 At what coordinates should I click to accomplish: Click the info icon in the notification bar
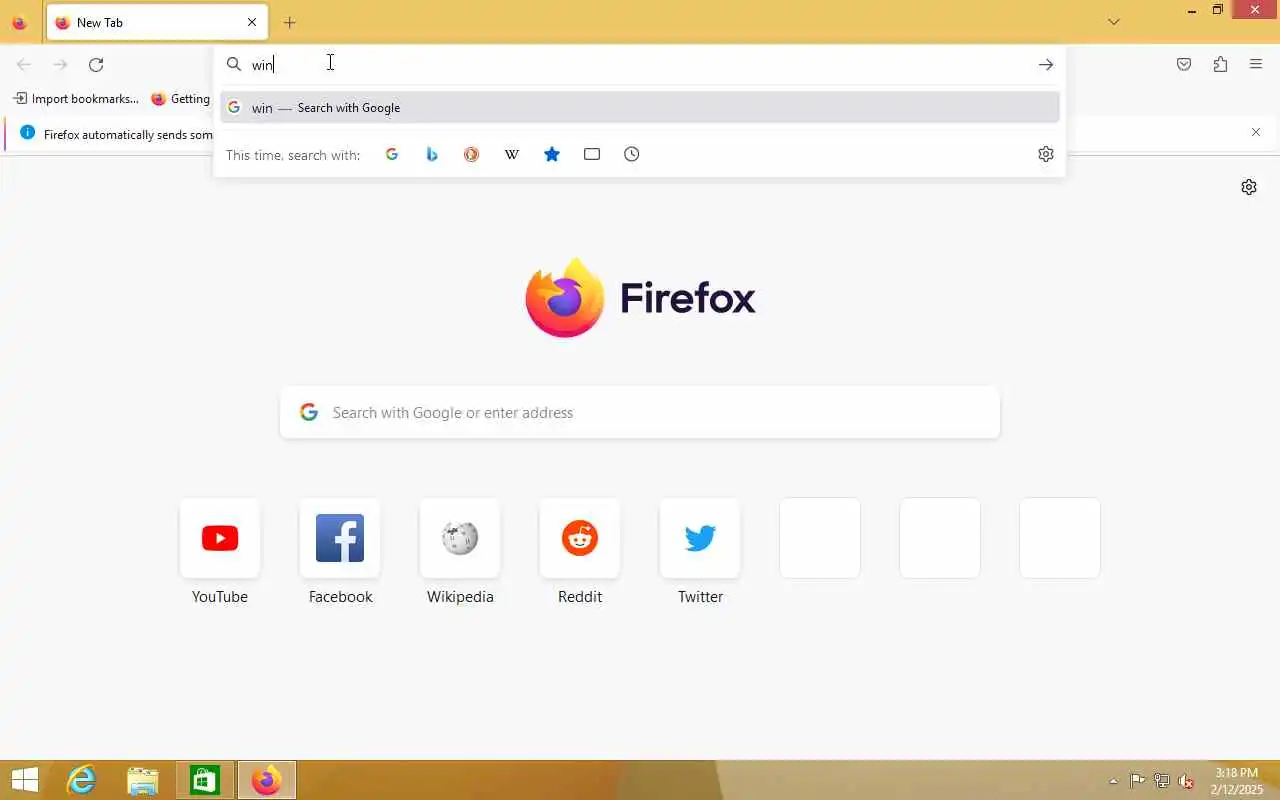(27, 133)
